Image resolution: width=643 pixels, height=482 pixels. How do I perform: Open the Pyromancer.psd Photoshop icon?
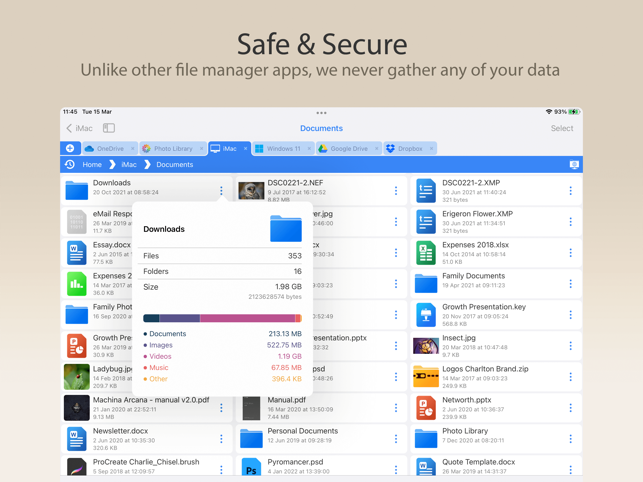click(x=251, y=468)
